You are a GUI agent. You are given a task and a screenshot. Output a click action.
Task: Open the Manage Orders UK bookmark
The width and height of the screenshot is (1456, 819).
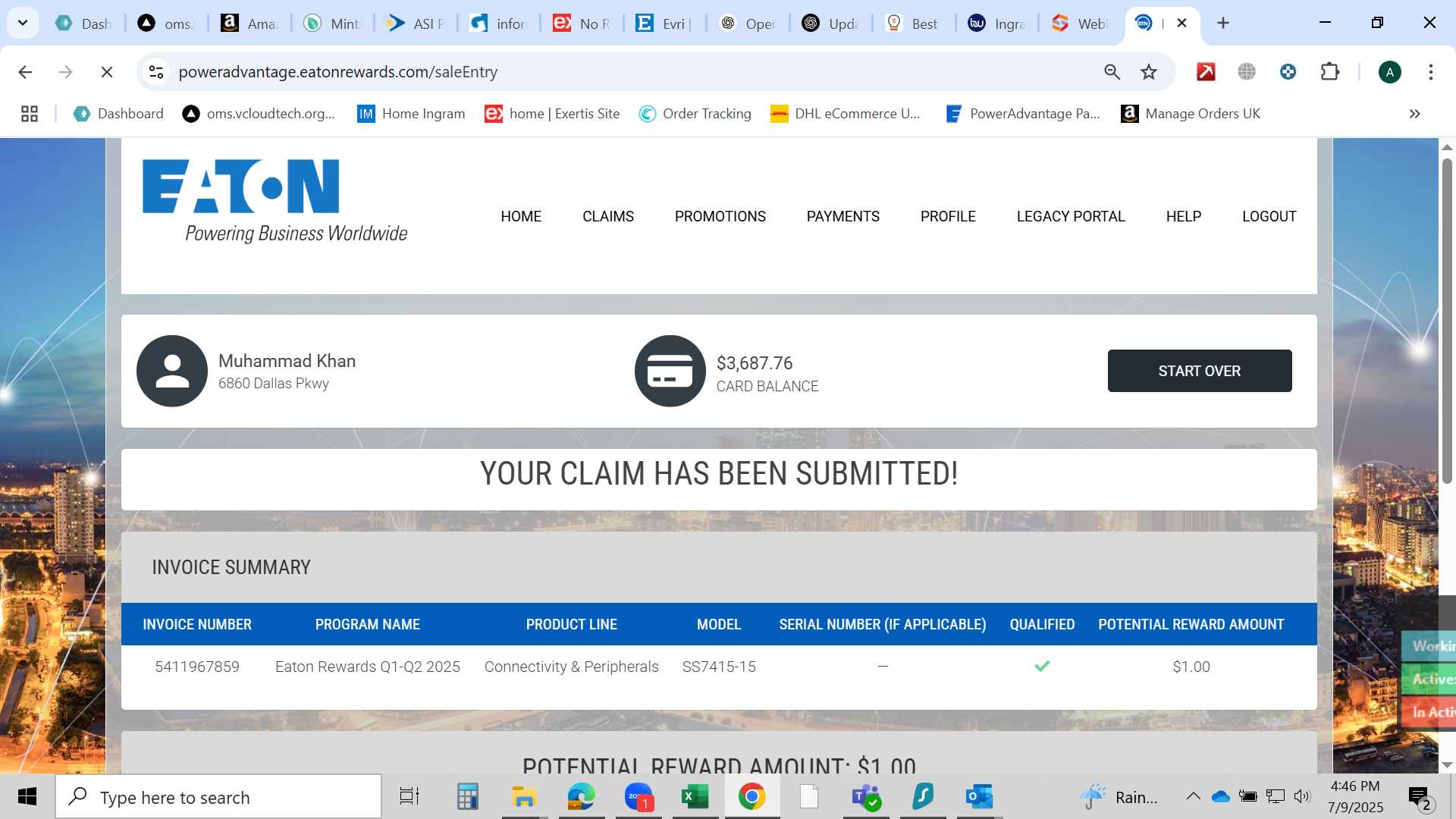[1191, 114]
